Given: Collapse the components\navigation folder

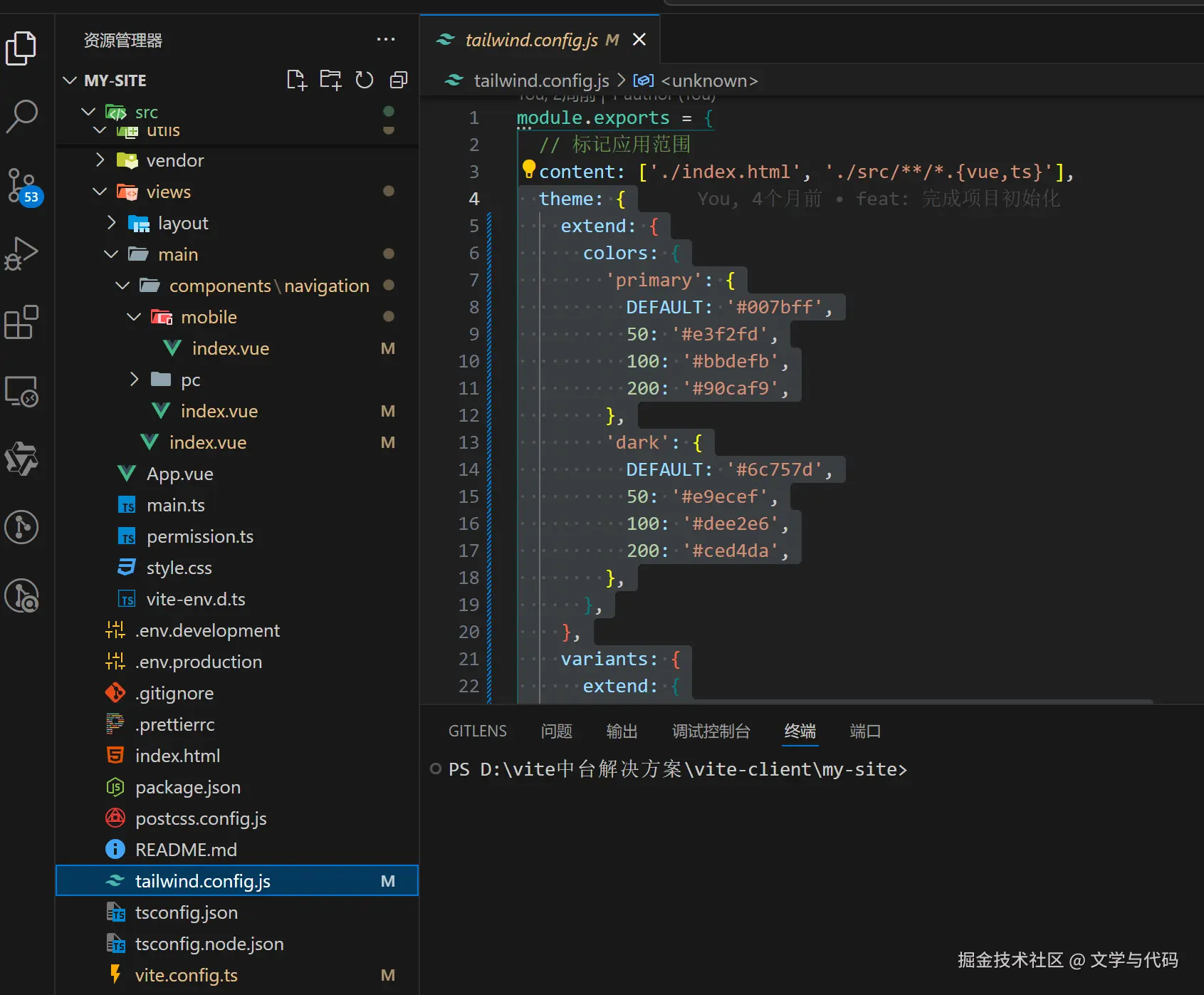Looking at the screenshot, I should click(122, 286).
